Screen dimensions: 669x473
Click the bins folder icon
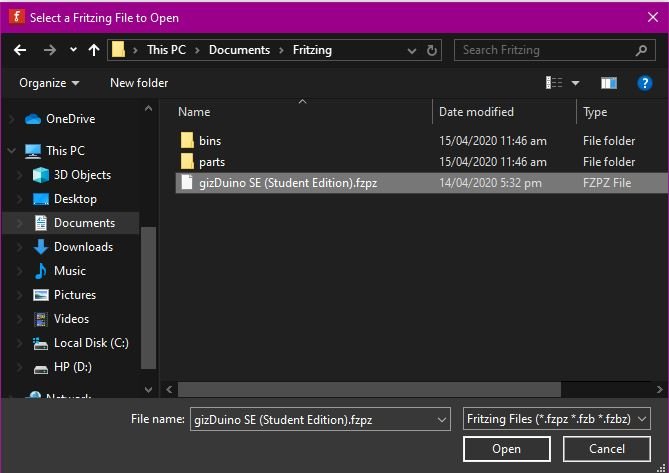(x=187, y=140)
